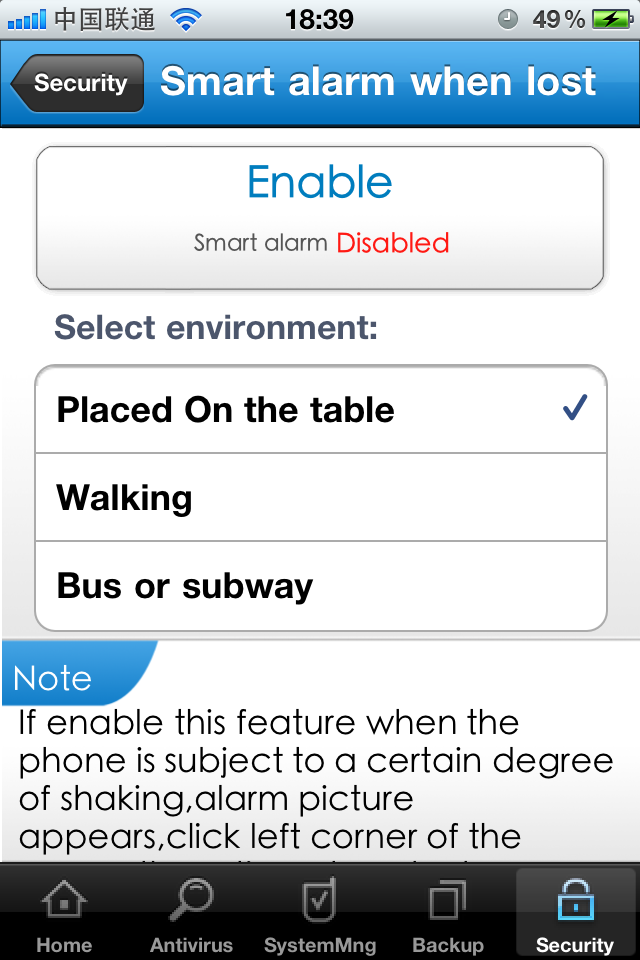The height and width of the screenshot is (960, 640).
Task: Open the Antivirus magnifier icon
Action: (x=191, y=900)
